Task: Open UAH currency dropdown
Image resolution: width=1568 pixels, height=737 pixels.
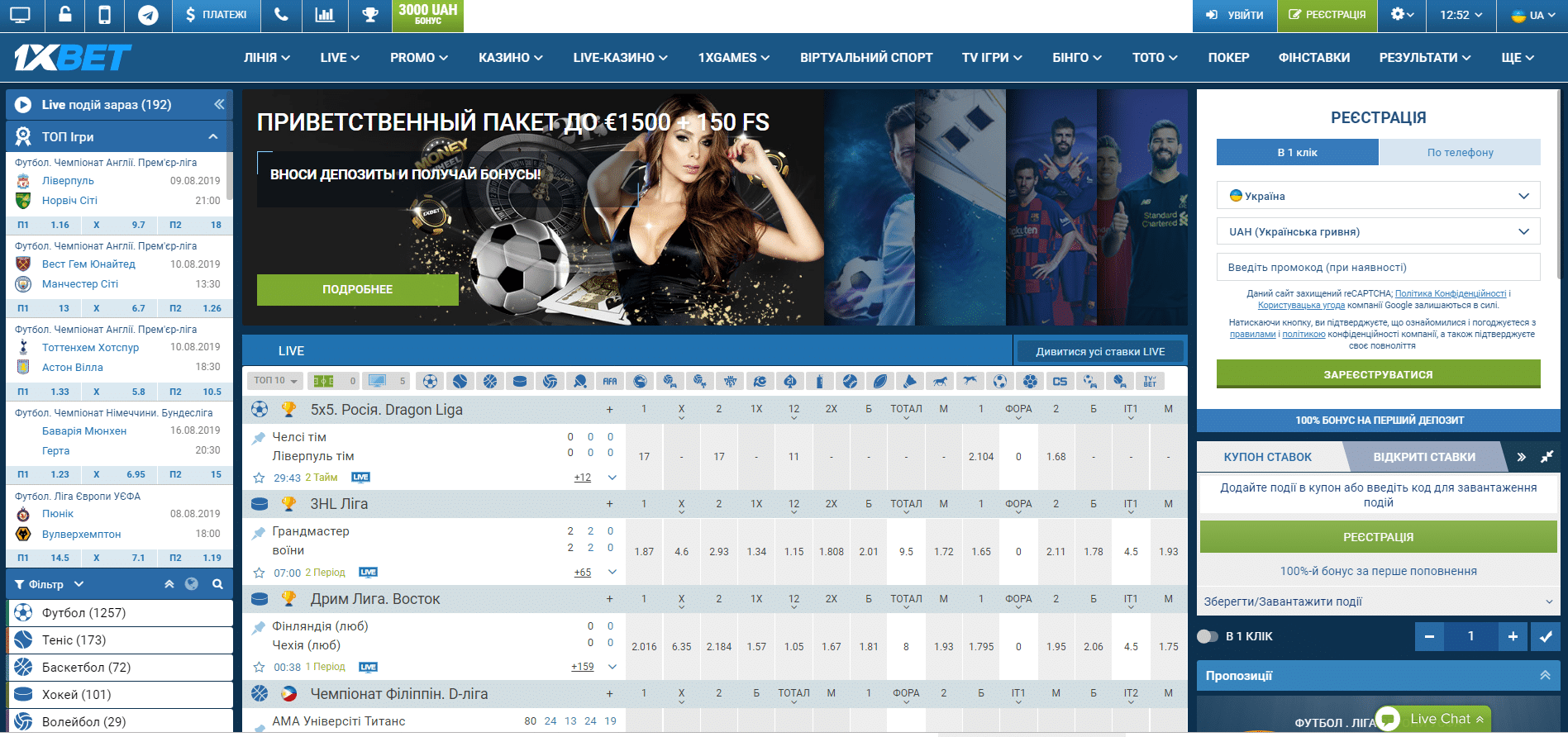Action: 1378,231
